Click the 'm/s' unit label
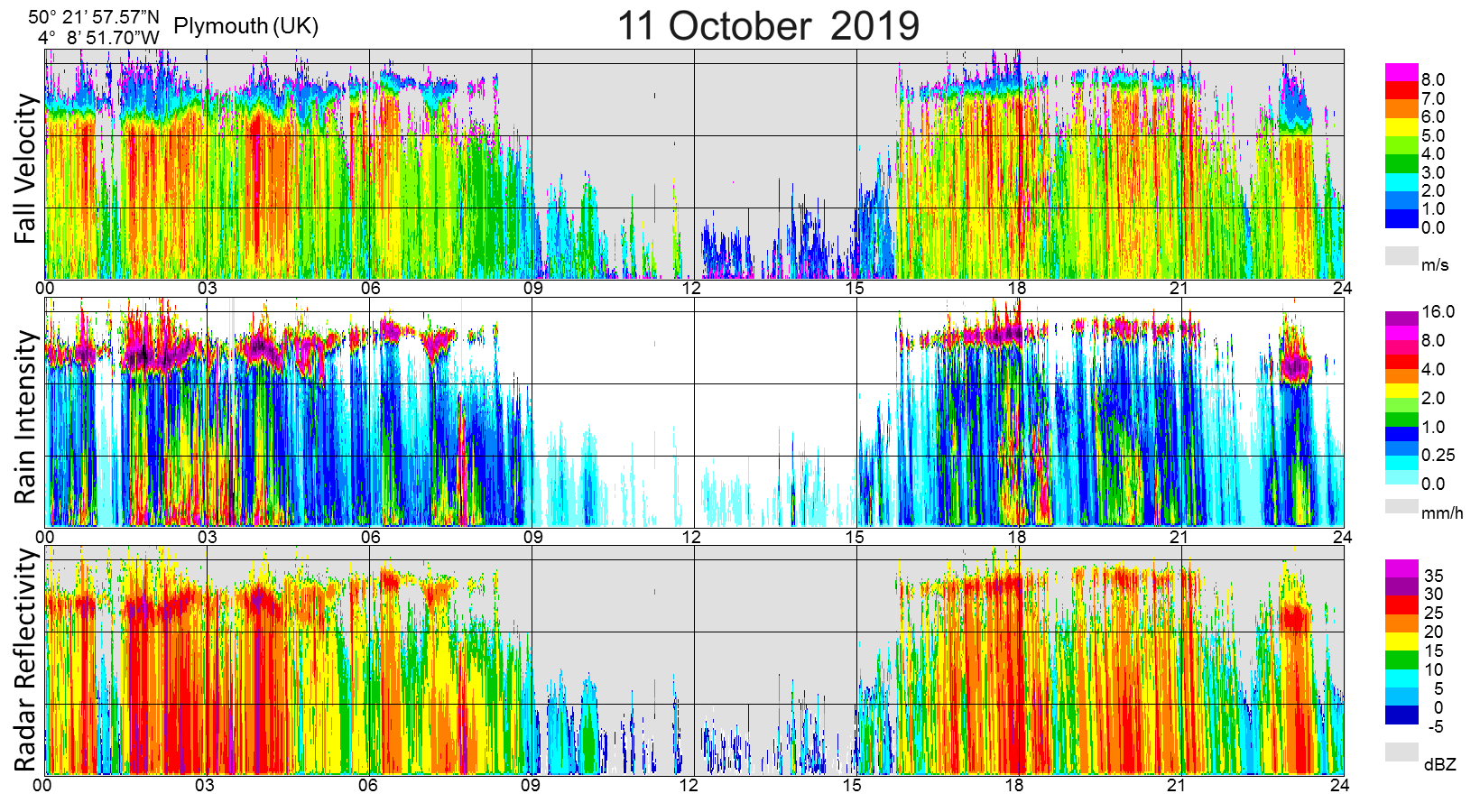Screen dimensions: 1480x812 tap(1435, 265)
